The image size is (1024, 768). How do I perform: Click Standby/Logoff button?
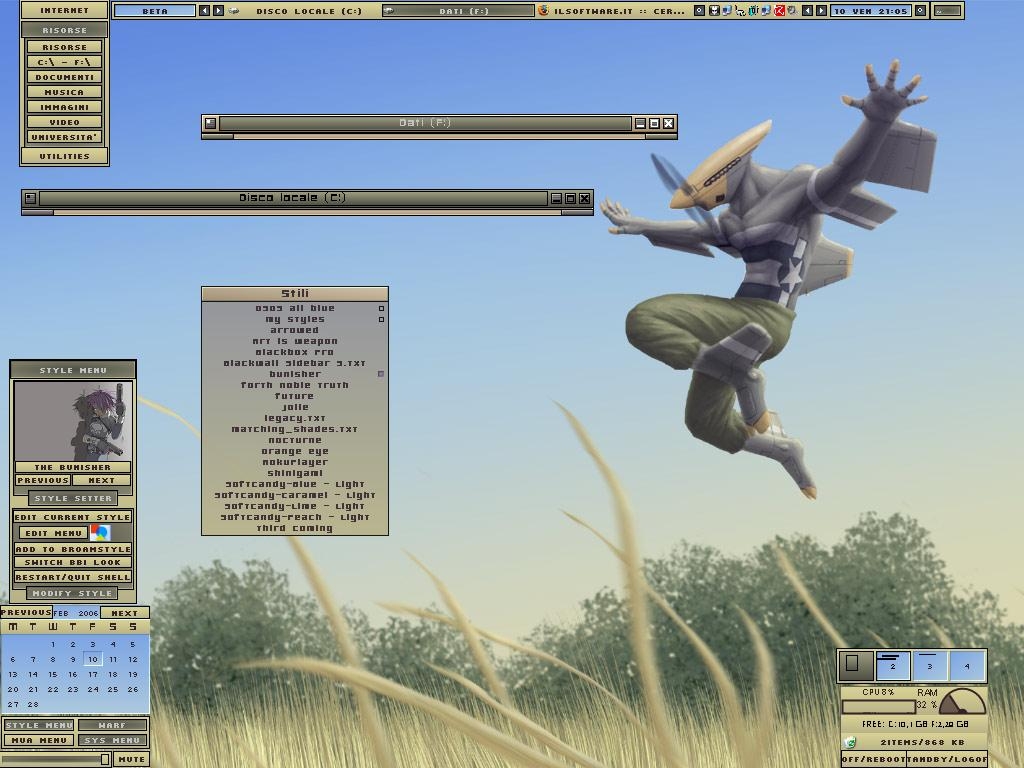click(x=946, y=759)
